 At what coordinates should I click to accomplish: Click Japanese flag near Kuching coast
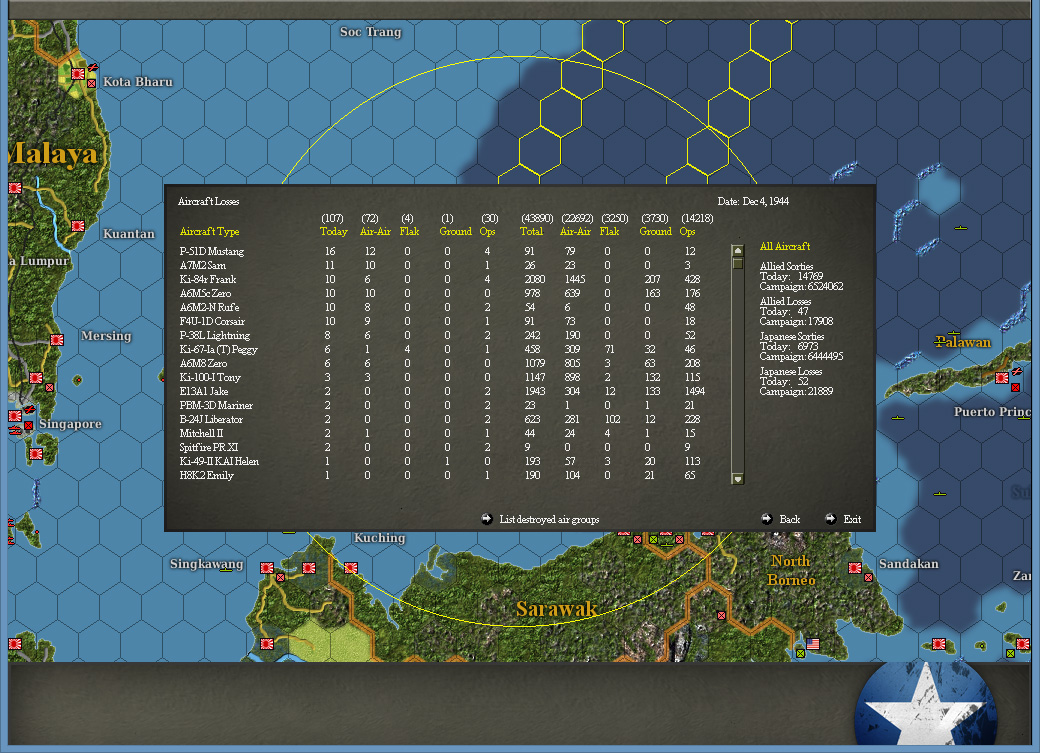tap(351, 568)
